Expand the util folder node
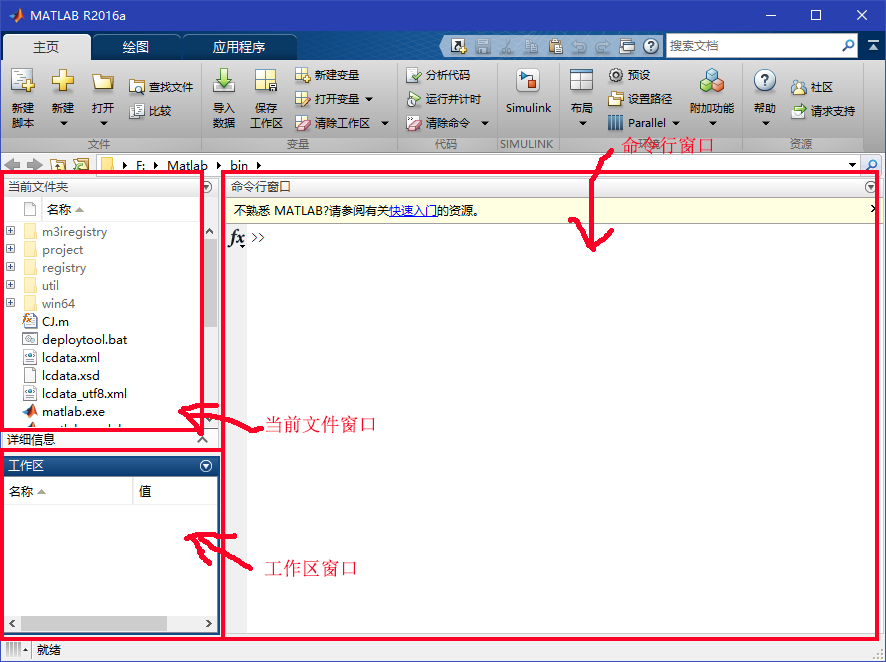This screenshot has height=662, width=886. tap(11, 285)
